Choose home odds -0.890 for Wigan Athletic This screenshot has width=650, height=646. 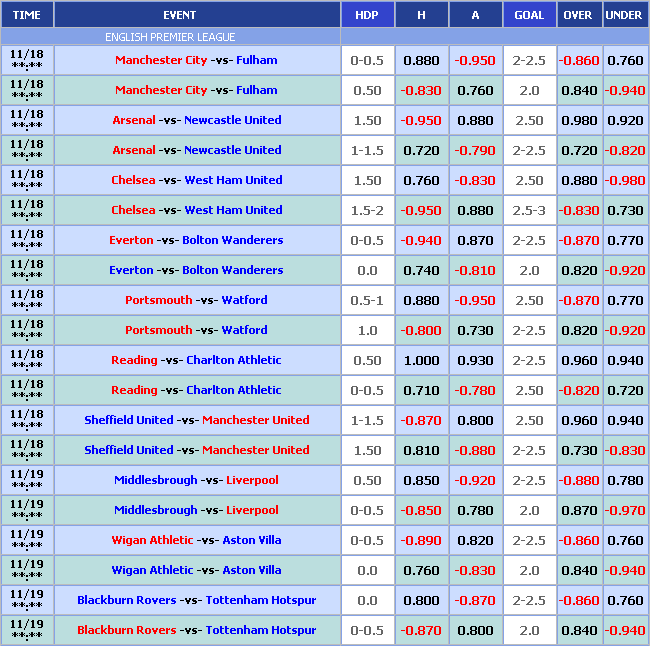[x=421, y=540]
